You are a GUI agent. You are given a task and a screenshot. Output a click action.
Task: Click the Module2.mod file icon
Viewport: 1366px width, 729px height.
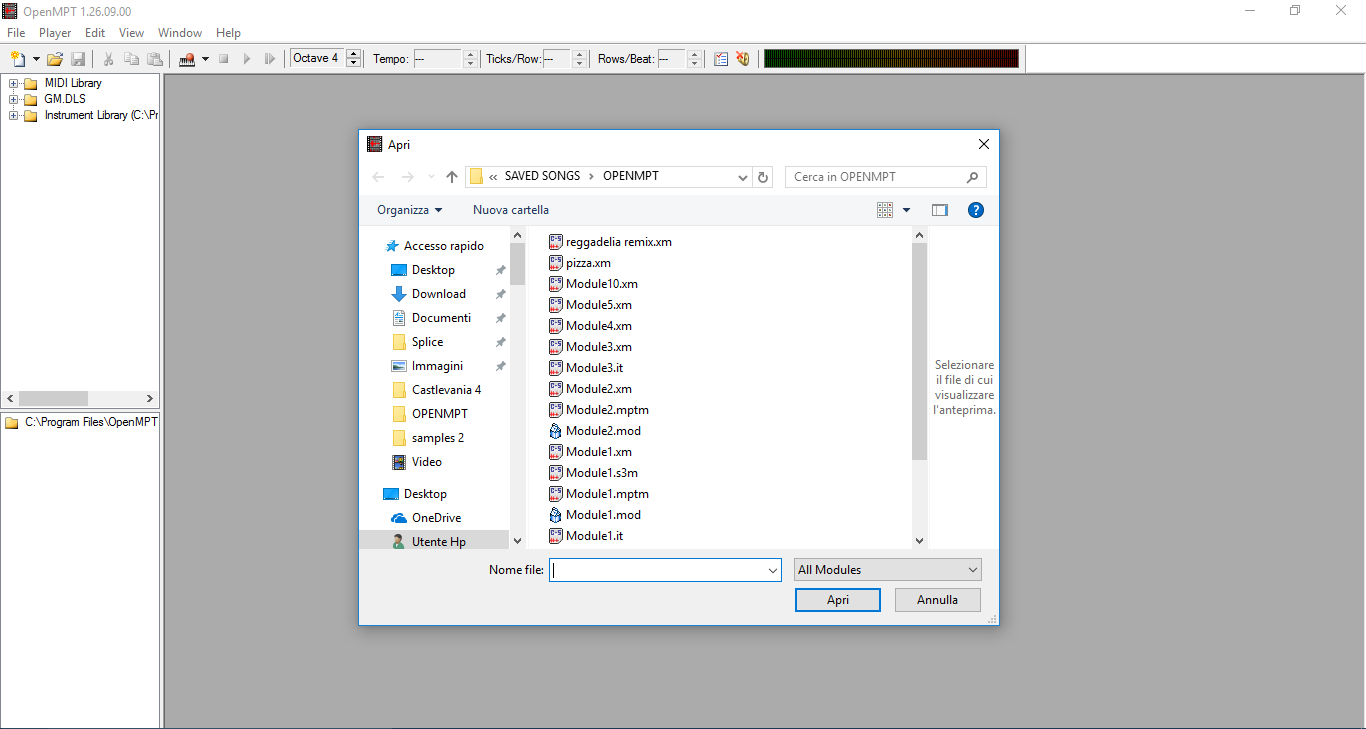pos(556,431)
